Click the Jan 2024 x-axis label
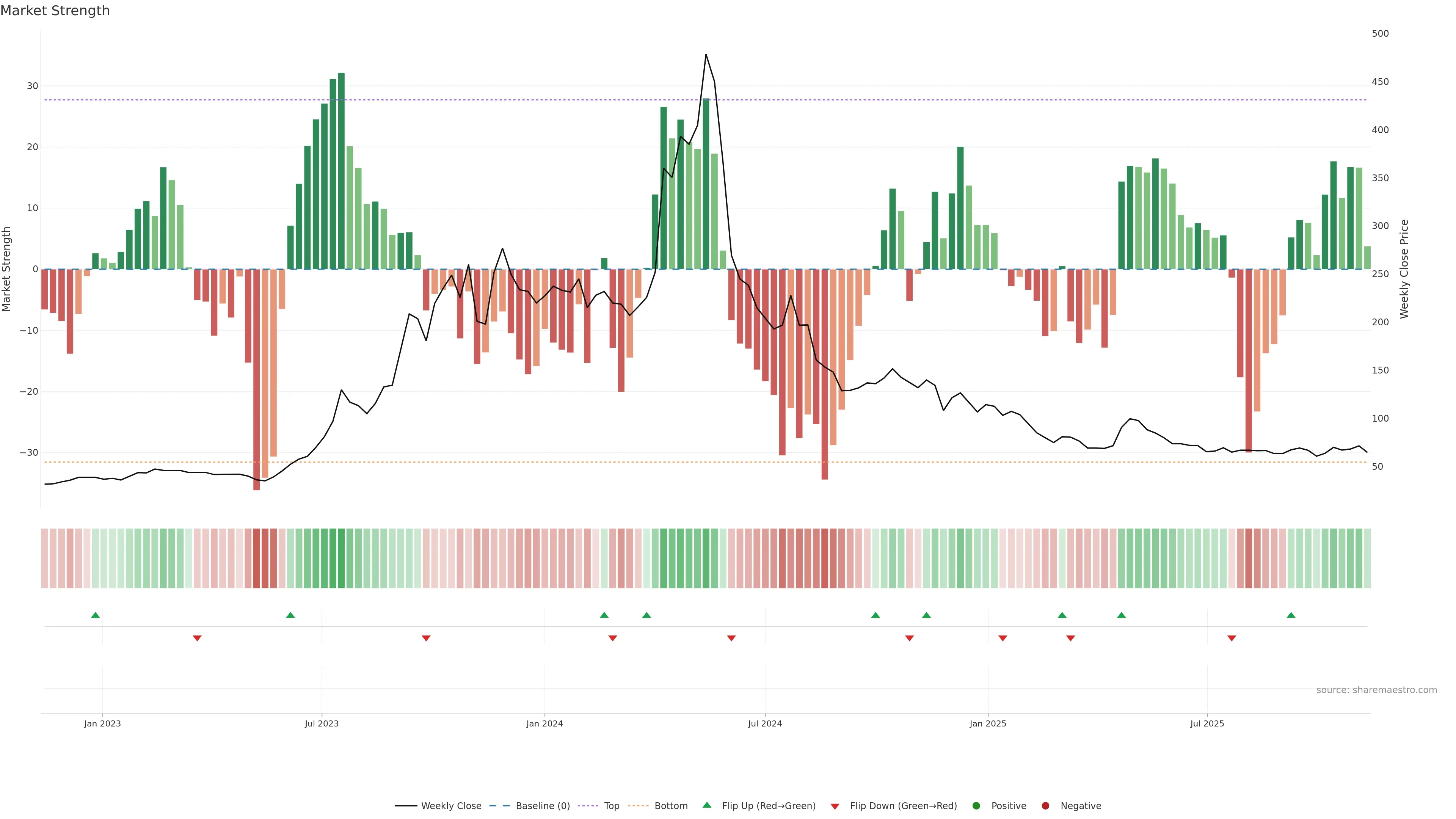Viewport: 1456px width, 819px height. [x=544, y=723]
